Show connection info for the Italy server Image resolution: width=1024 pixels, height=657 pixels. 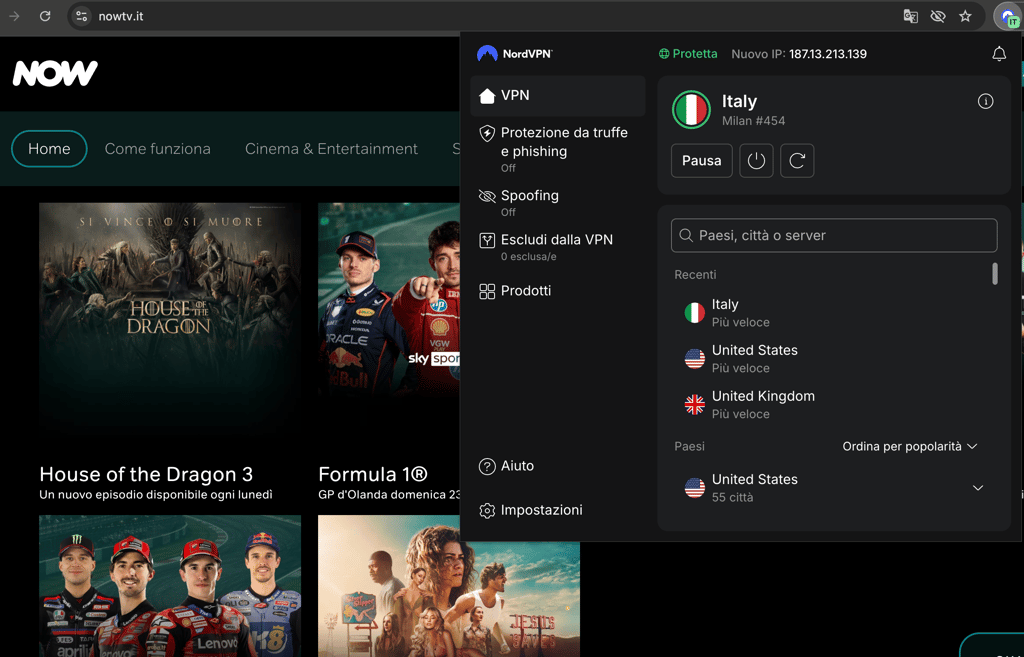985,101
